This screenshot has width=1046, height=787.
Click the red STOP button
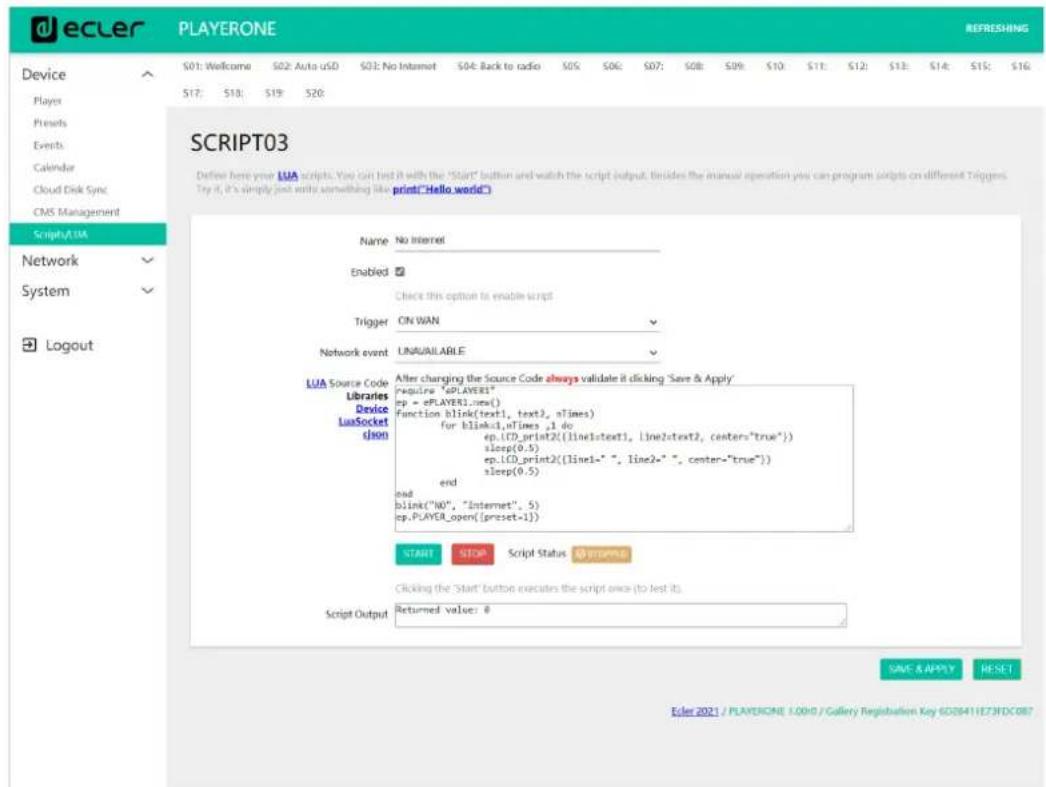coord(472,554)
